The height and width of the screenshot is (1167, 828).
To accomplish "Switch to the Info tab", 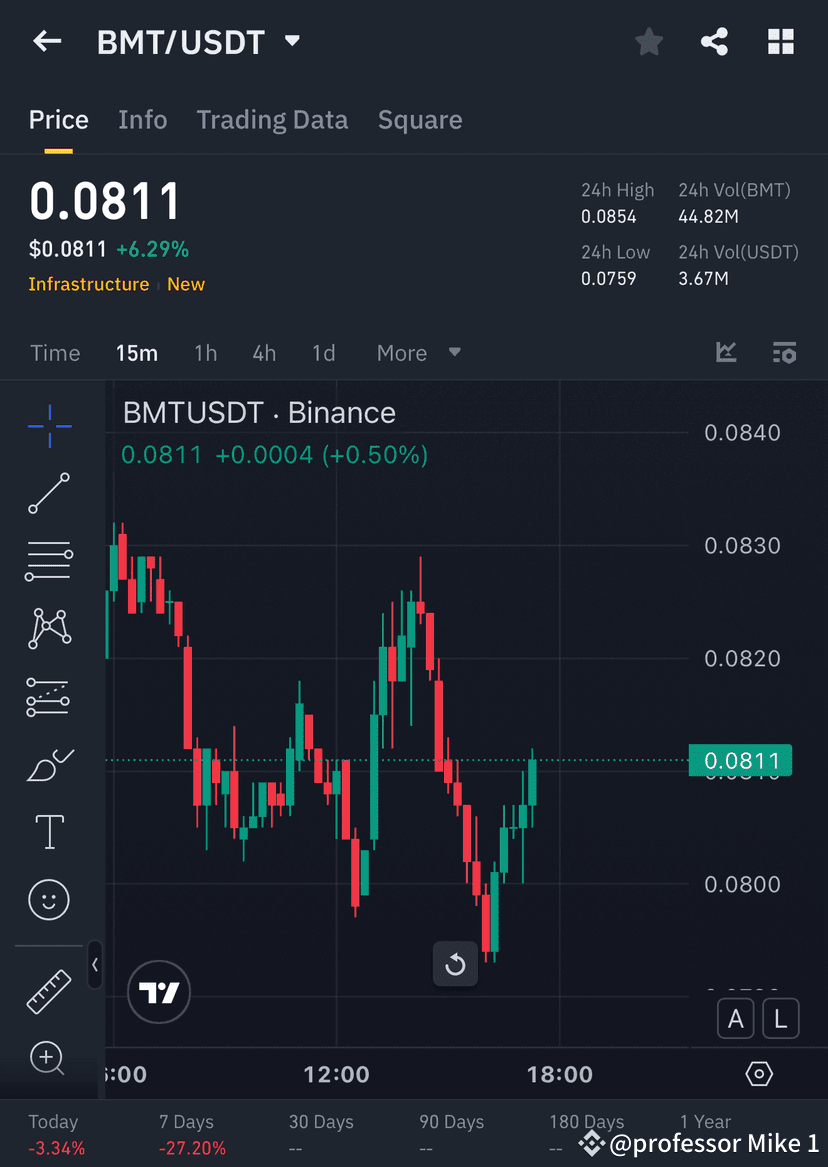I will [x=142, y=119].
